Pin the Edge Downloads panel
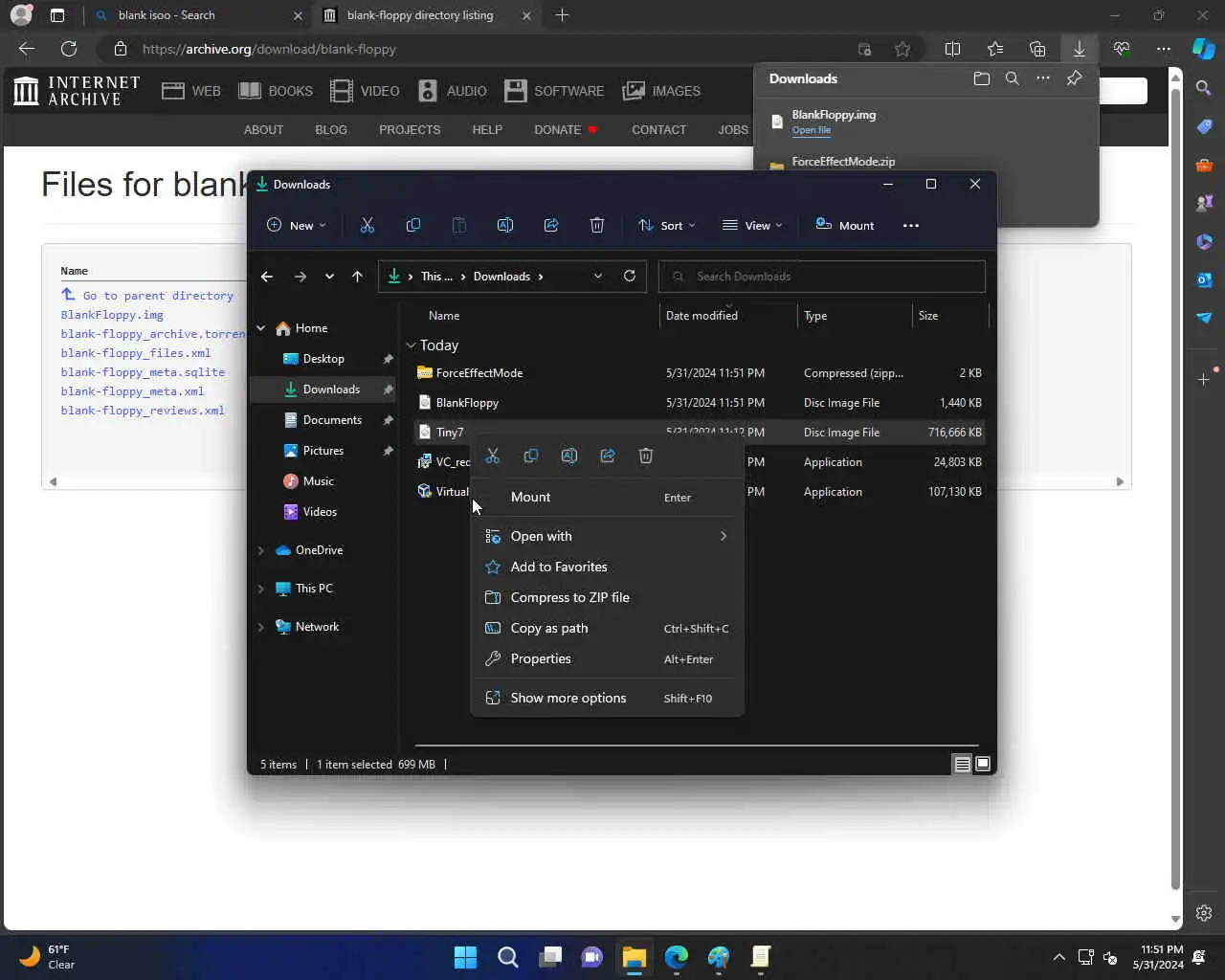1225x980 pixels. (x=1074, y=78)
